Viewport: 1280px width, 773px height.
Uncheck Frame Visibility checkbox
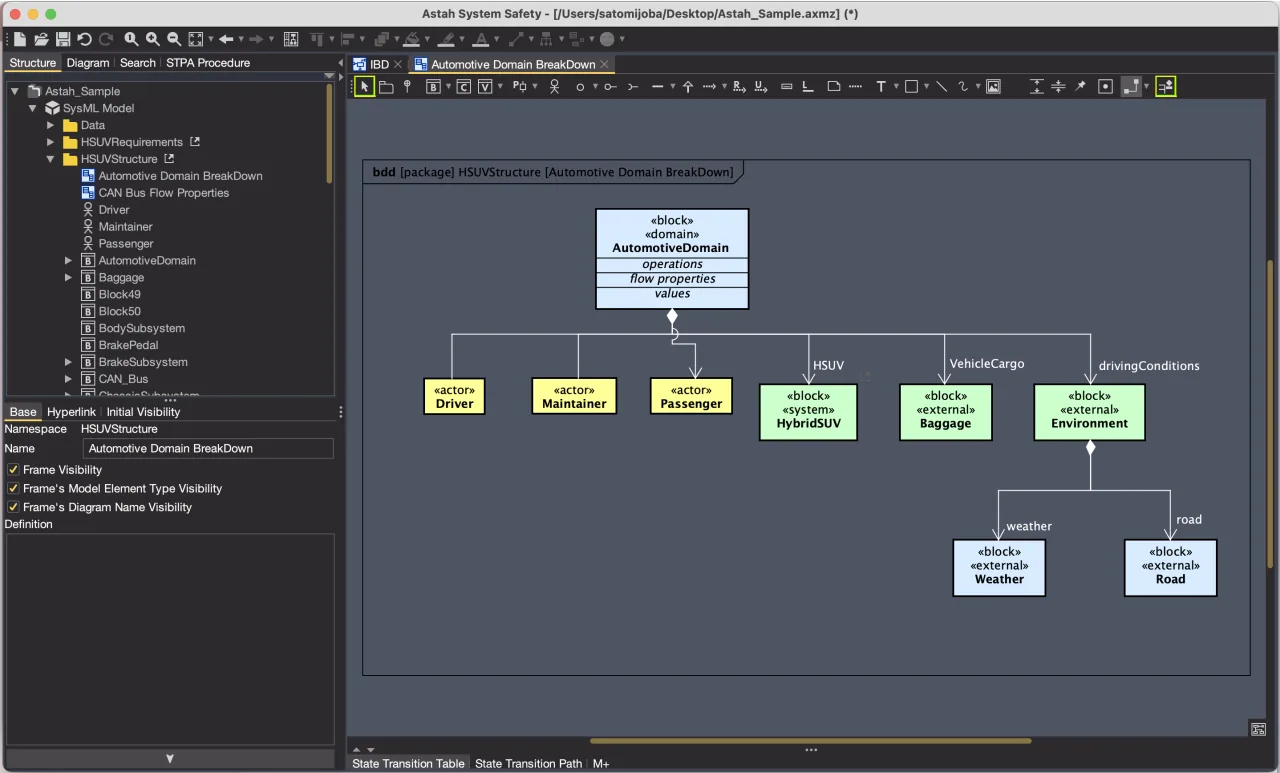(13, 470)
